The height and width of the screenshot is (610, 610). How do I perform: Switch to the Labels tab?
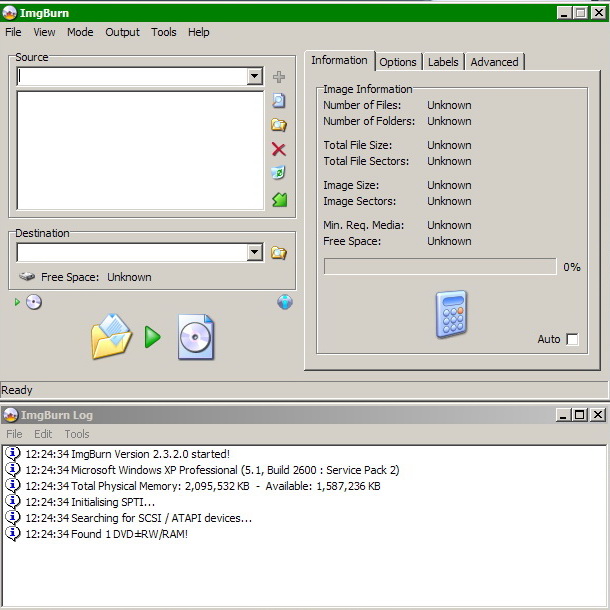443,62
